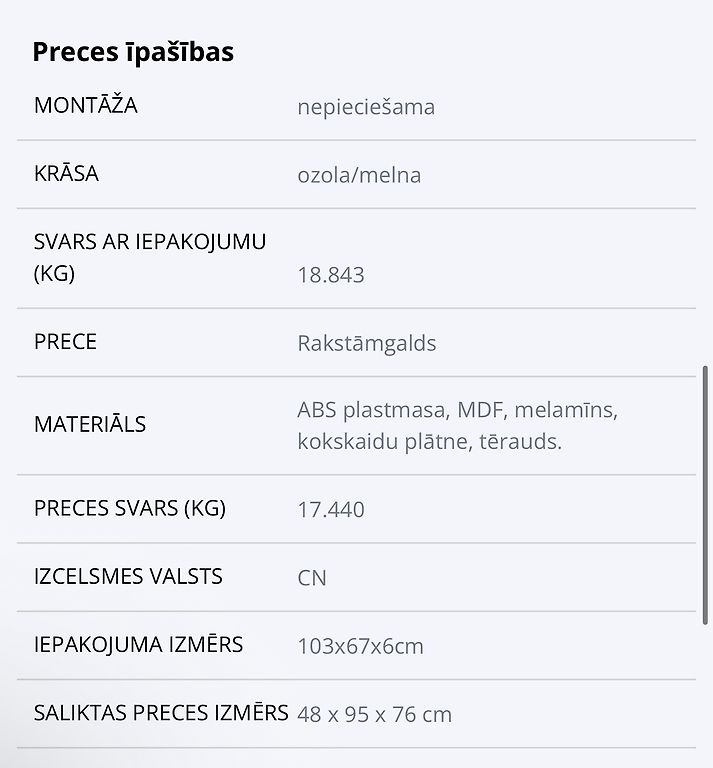Click the MATERIĀLS label

click(90, 424)
